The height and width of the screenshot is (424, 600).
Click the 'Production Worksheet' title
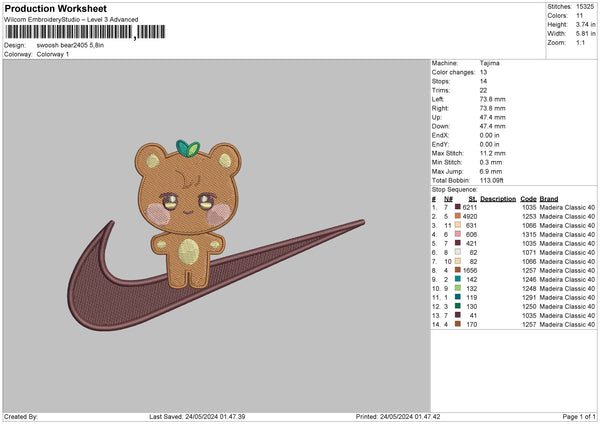(x=55, y=8)
